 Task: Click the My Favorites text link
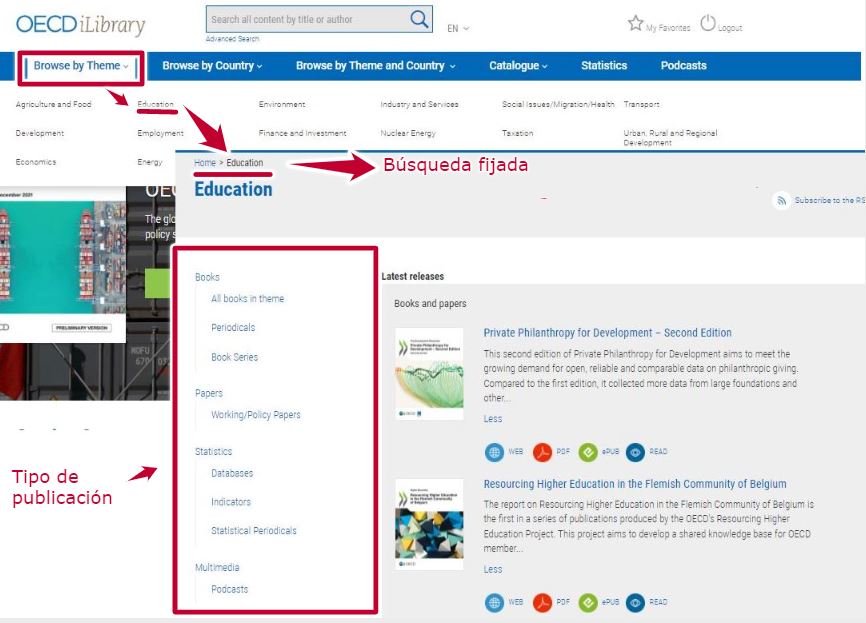(668, 28)
